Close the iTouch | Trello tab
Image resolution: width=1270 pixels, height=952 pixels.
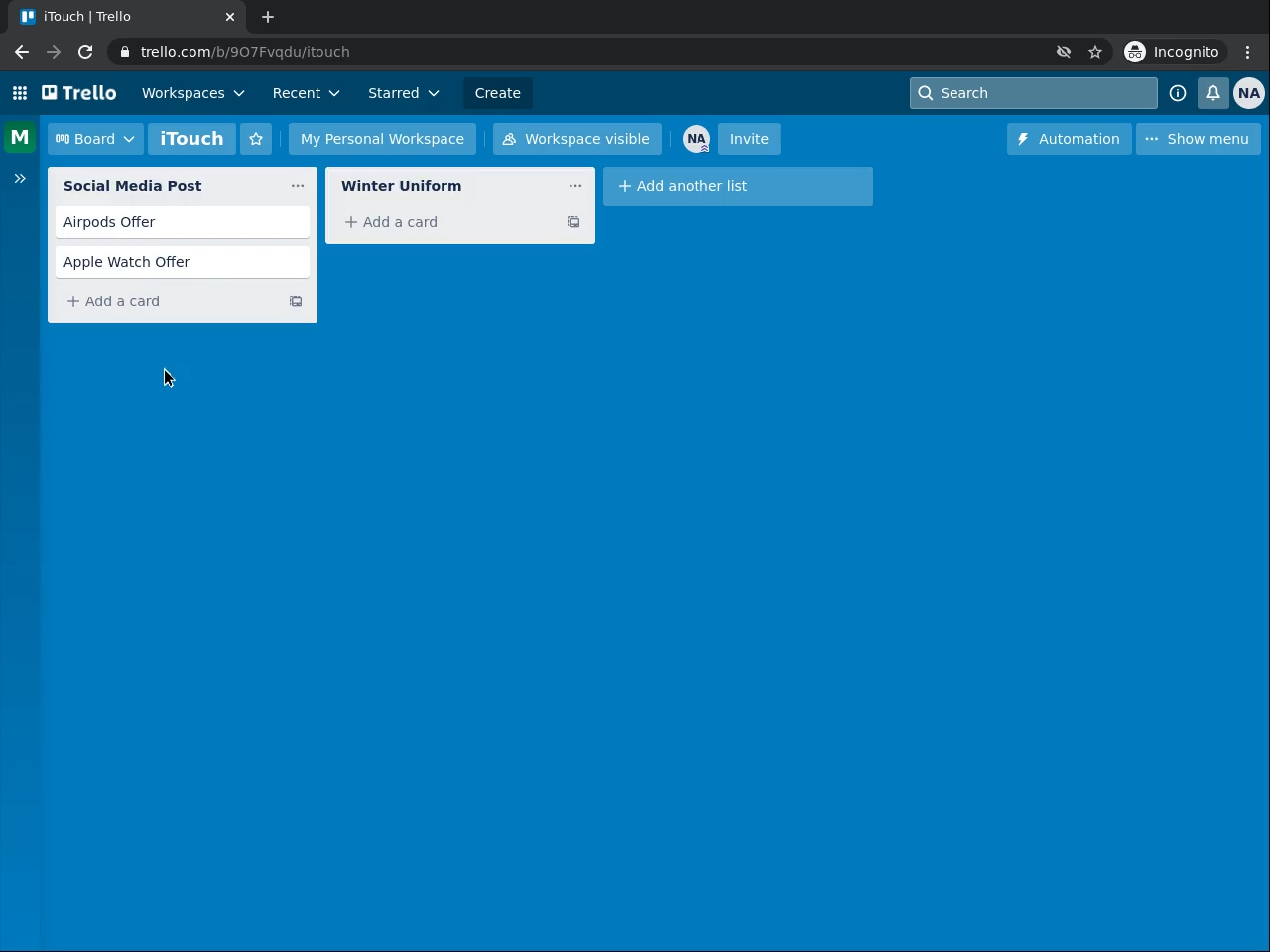click(230, 17)
